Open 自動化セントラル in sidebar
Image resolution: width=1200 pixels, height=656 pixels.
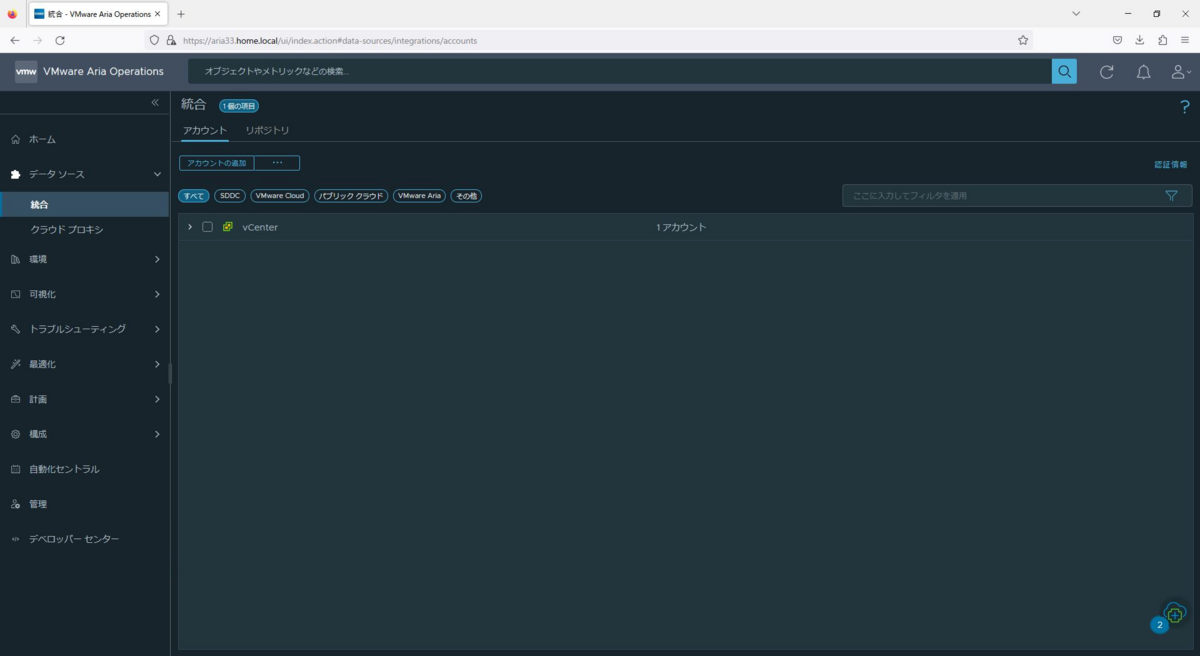coord(64,469)
